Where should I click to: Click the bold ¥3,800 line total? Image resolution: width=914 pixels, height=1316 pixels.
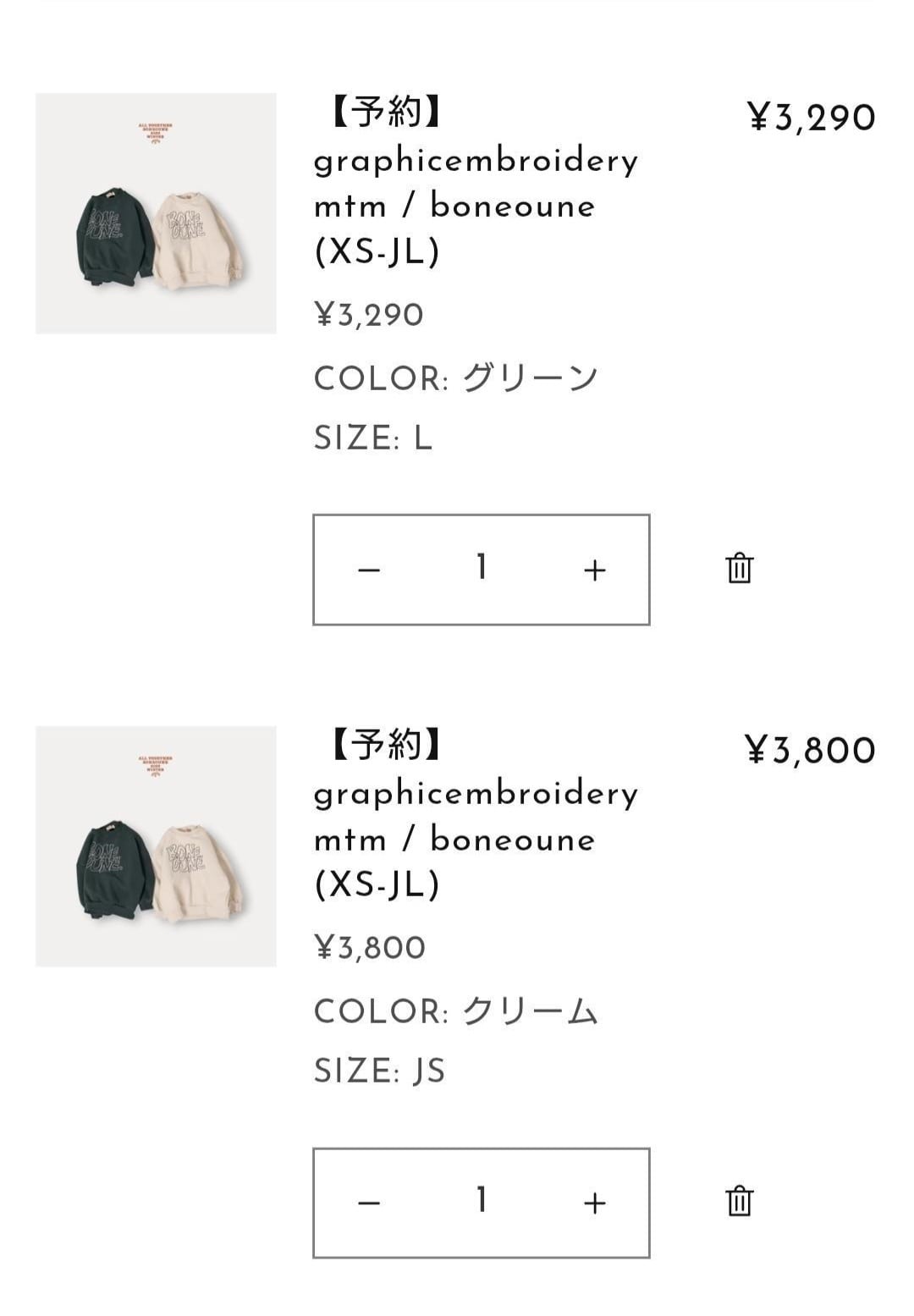(810, 751)
